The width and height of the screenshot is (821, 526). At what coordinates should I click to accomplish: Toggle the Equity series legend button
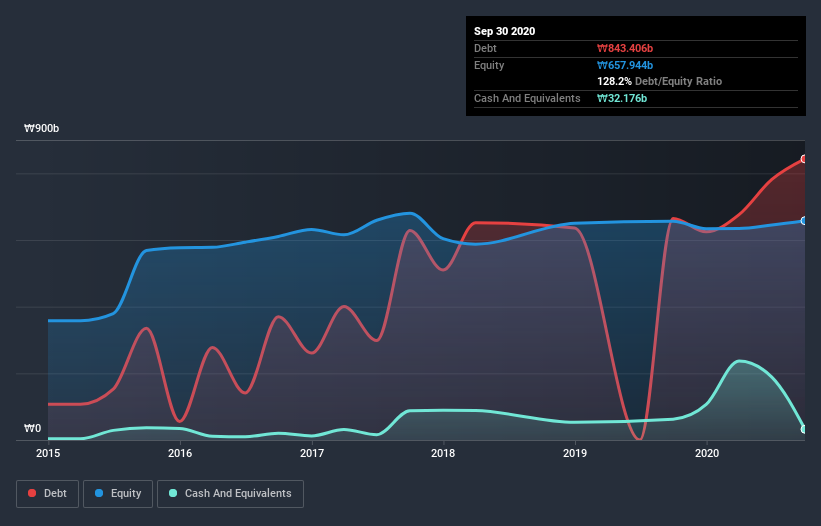pos(118,494)
